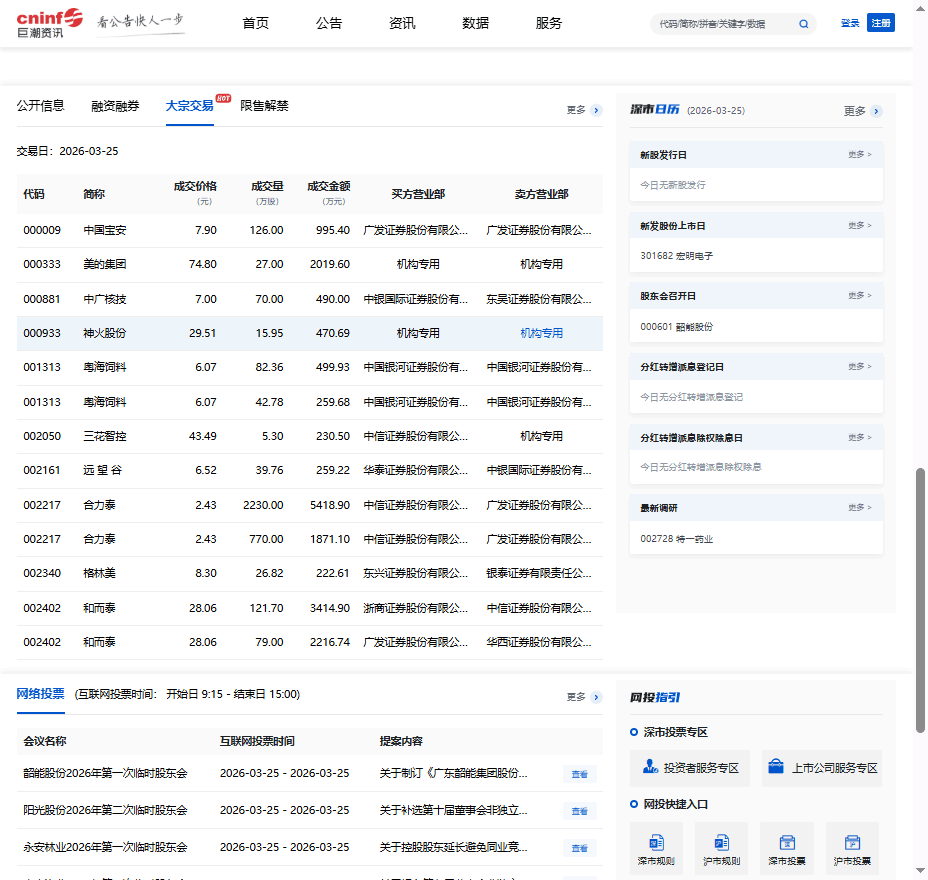Click the search magnifier icon
The image size is (928, 880).
pos(803,24)
